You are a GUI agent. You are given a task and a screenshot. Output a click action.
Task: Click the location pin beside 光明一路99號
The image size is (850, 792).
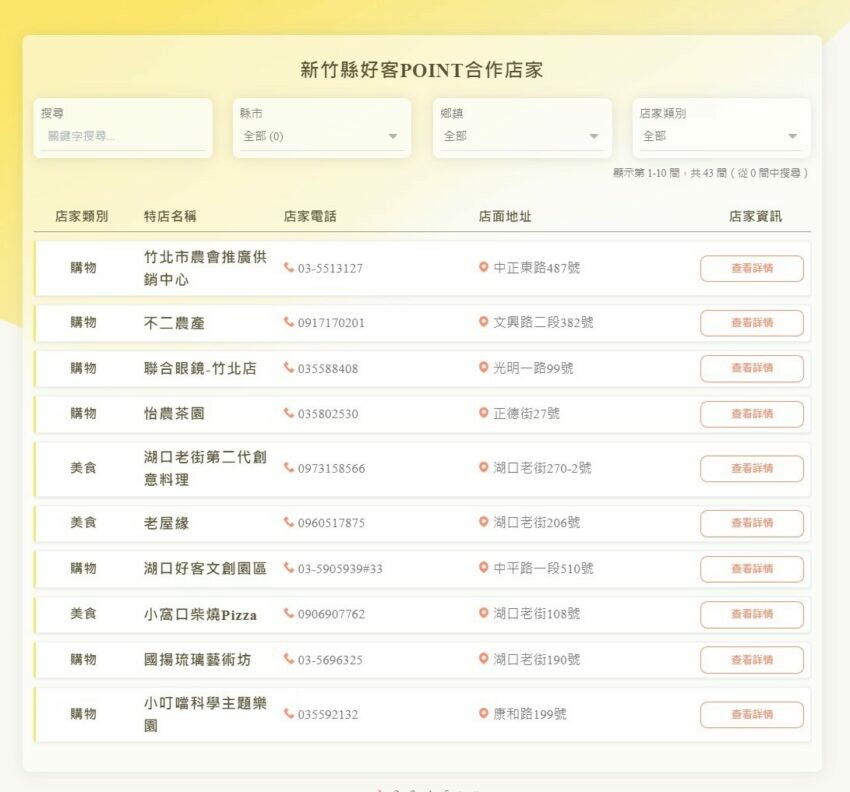point(484,368)
